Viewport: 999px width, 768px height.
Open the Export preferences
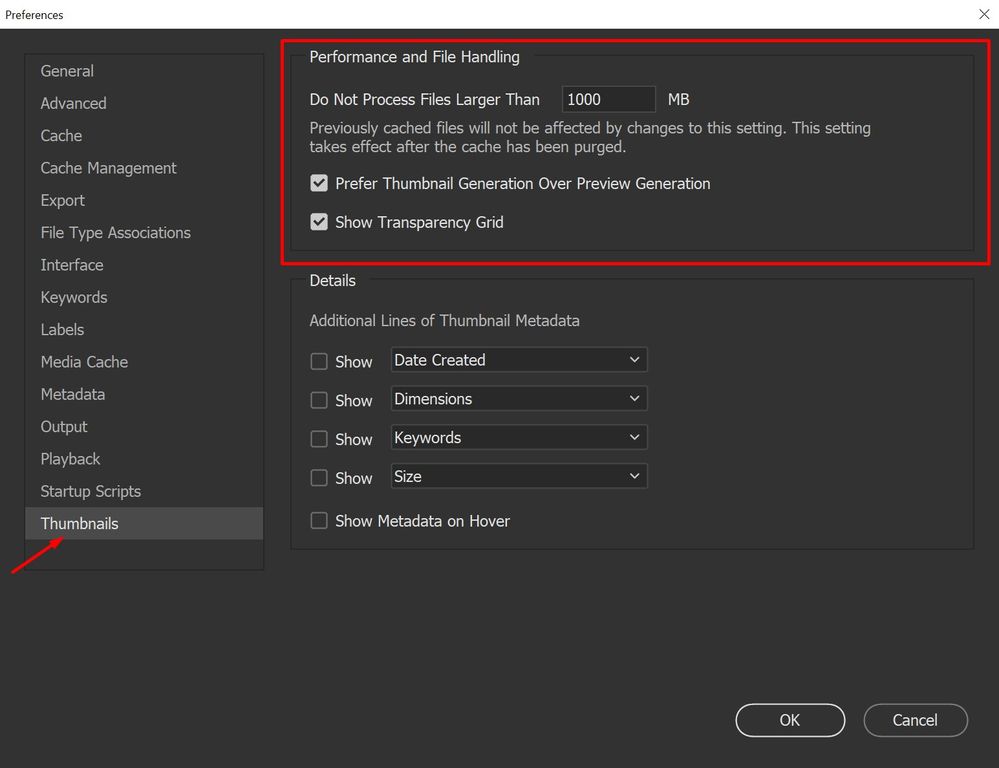click(x=62, y=200)
